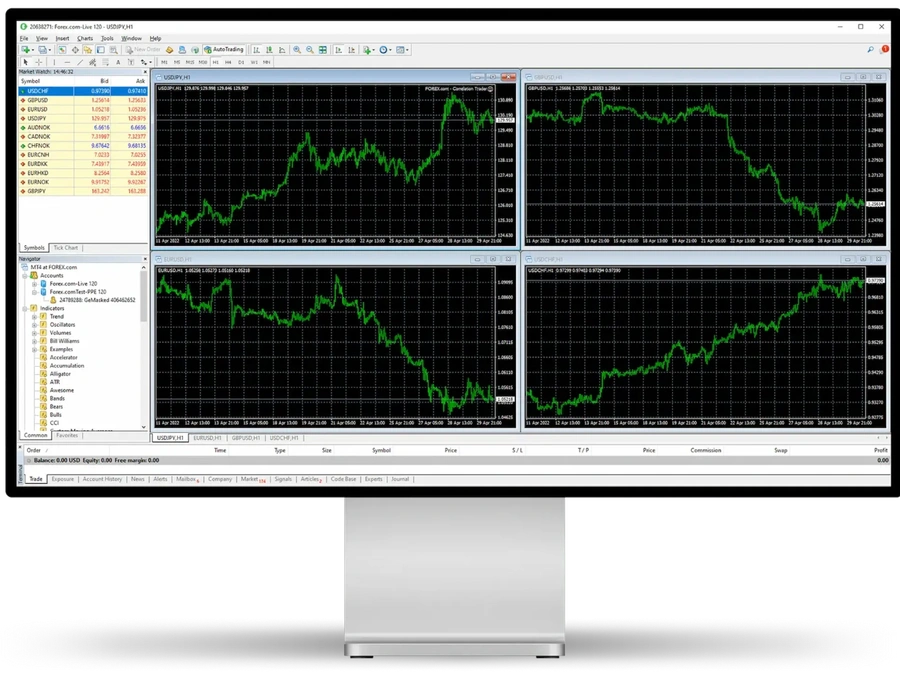Open the Charts menu
This screenshot has width=900, height=673.
click(x=85, y=38)
